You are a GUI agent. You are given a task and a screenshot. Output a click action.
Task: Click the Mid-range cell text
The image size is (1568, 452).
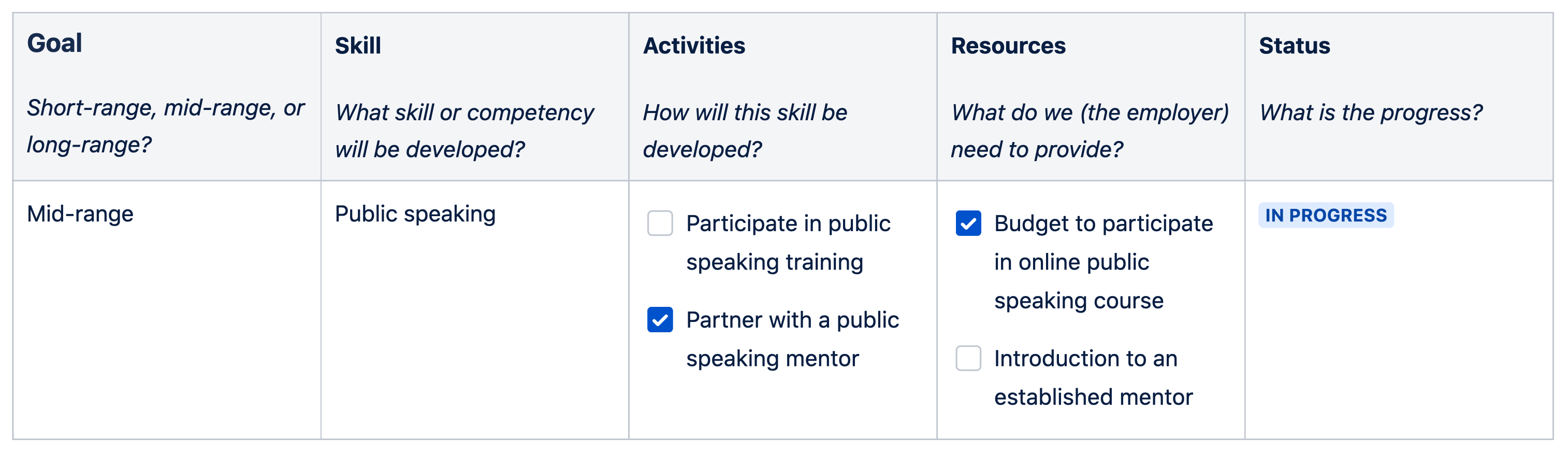(80, 213)
